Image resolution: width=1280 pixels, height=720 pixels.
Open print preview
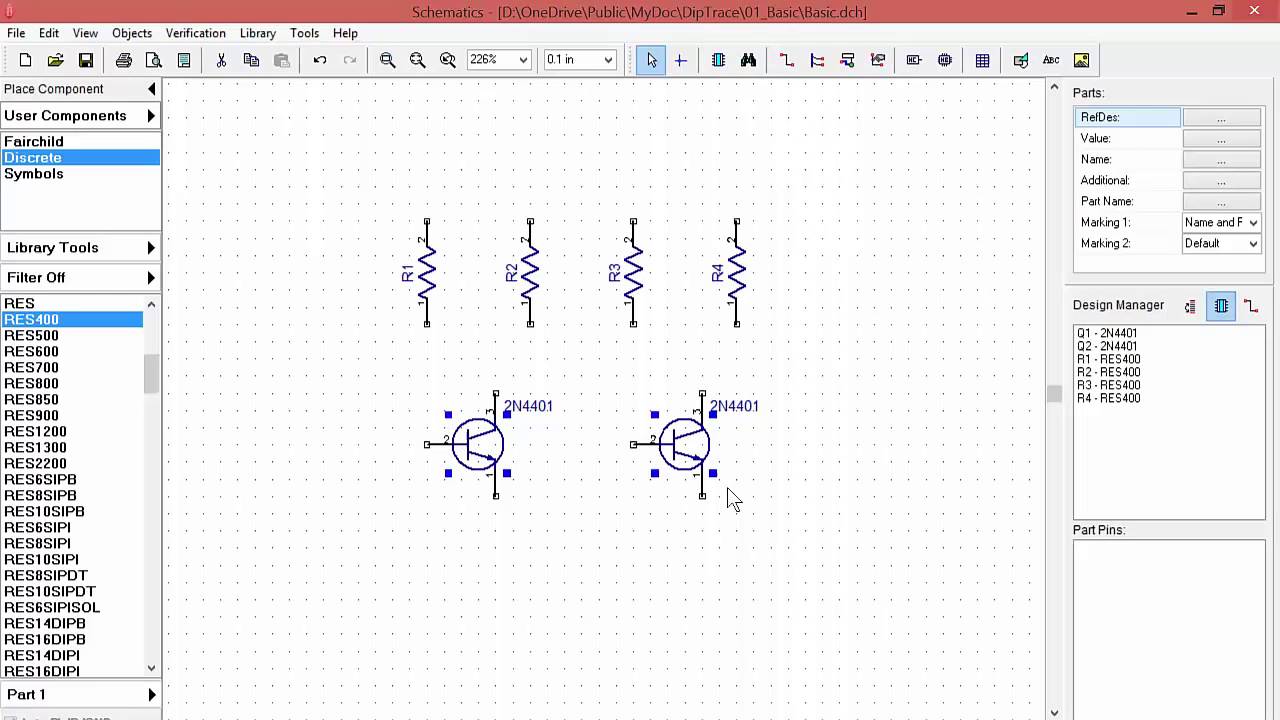pos(154,60)
